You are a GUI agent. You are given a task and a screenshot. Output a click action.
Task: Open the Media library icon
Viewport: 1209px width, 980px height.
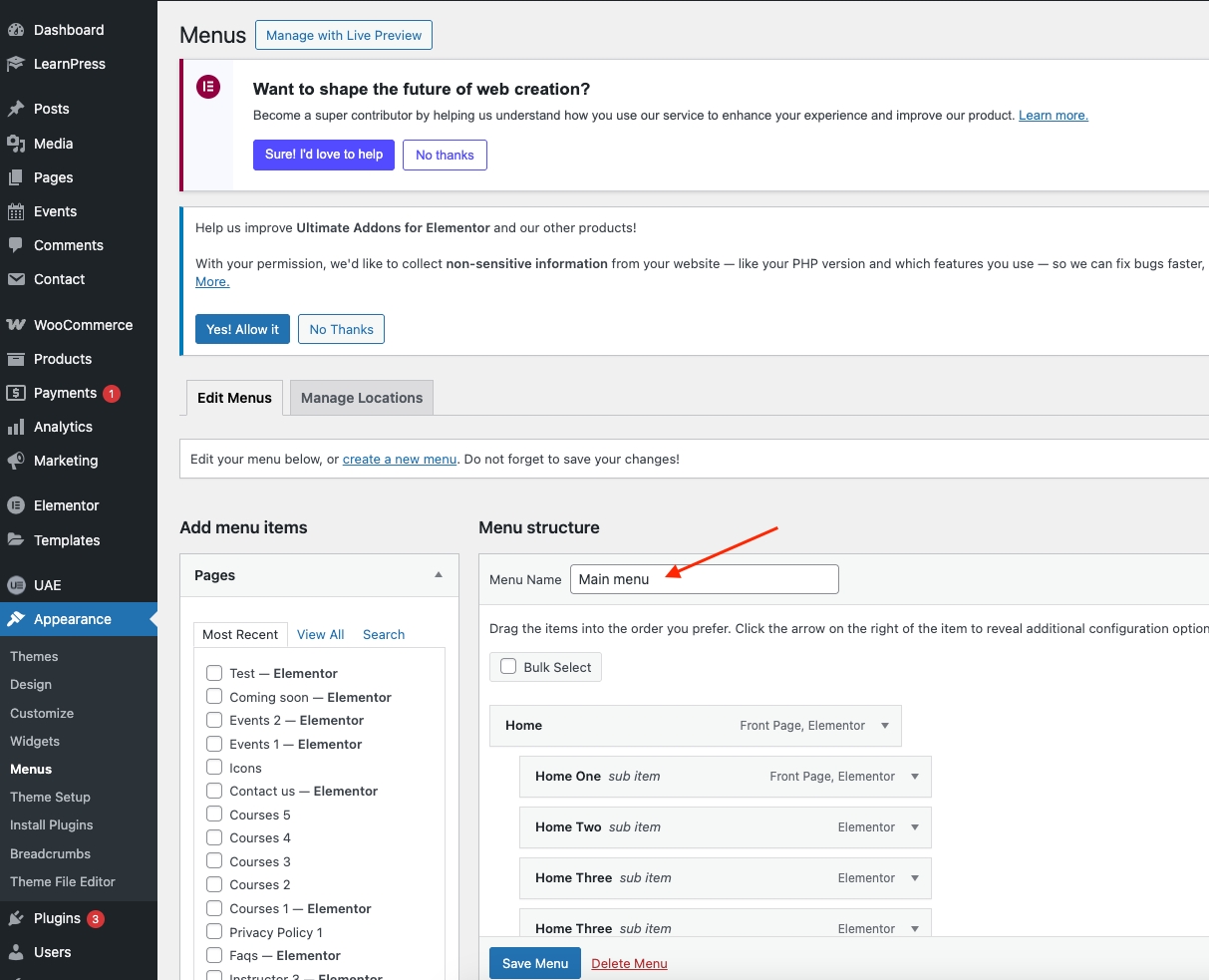16,144
